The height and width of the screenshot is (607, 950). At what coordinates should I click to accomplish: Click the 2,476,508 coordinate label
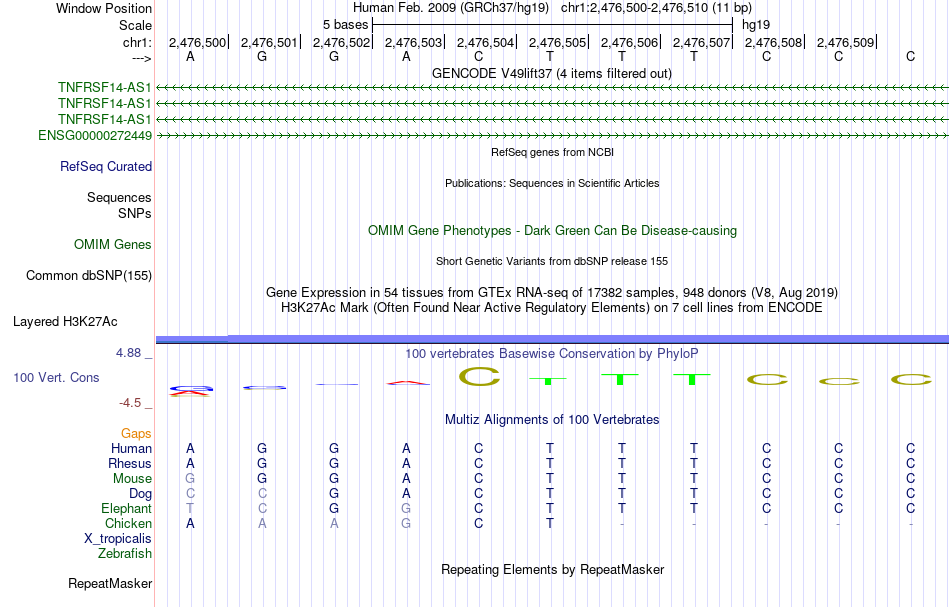click(773, 42)
